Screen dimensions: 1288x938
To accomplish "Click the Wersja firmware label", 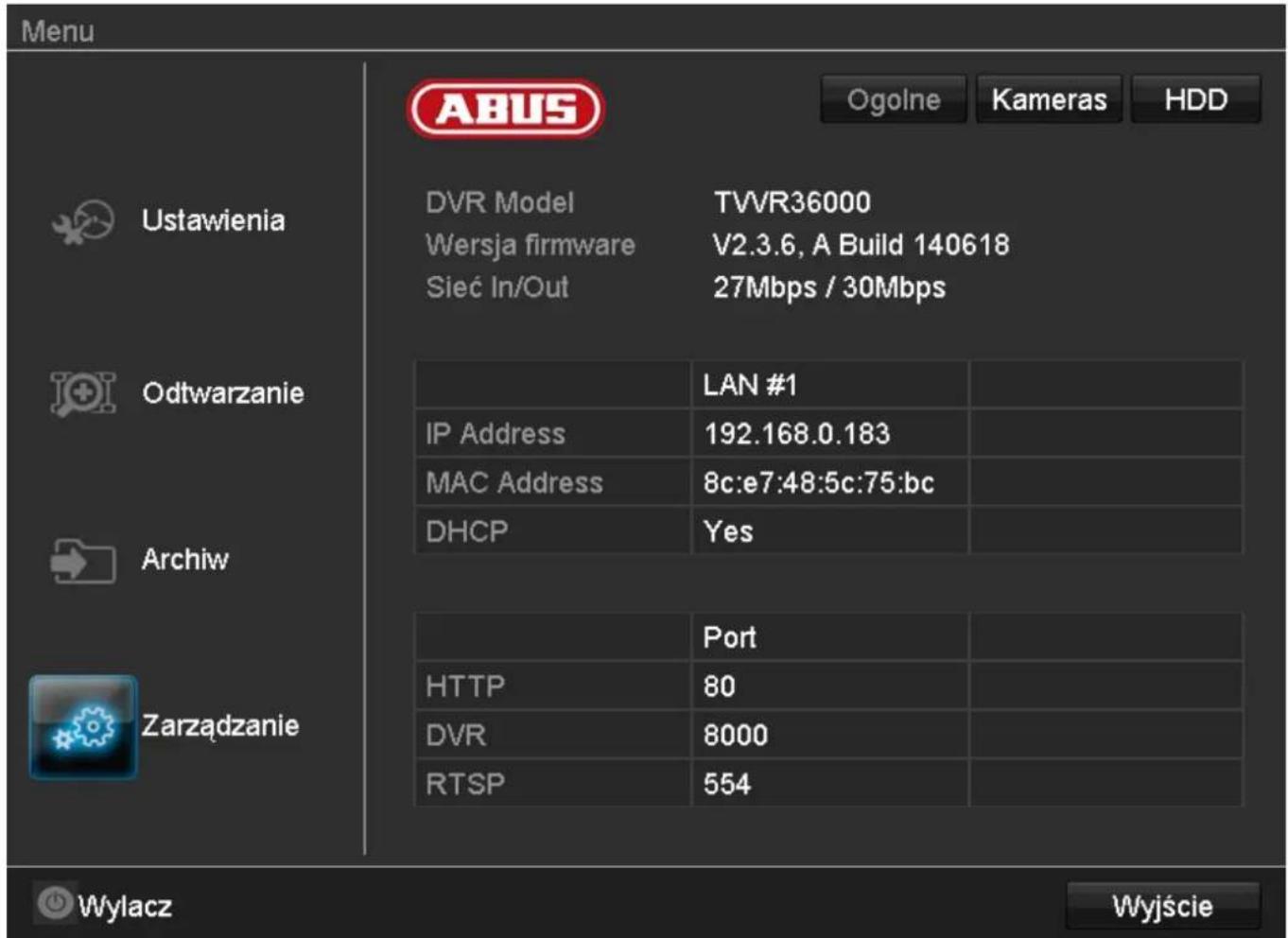I will pyautogui.click(x=531, y=245).
